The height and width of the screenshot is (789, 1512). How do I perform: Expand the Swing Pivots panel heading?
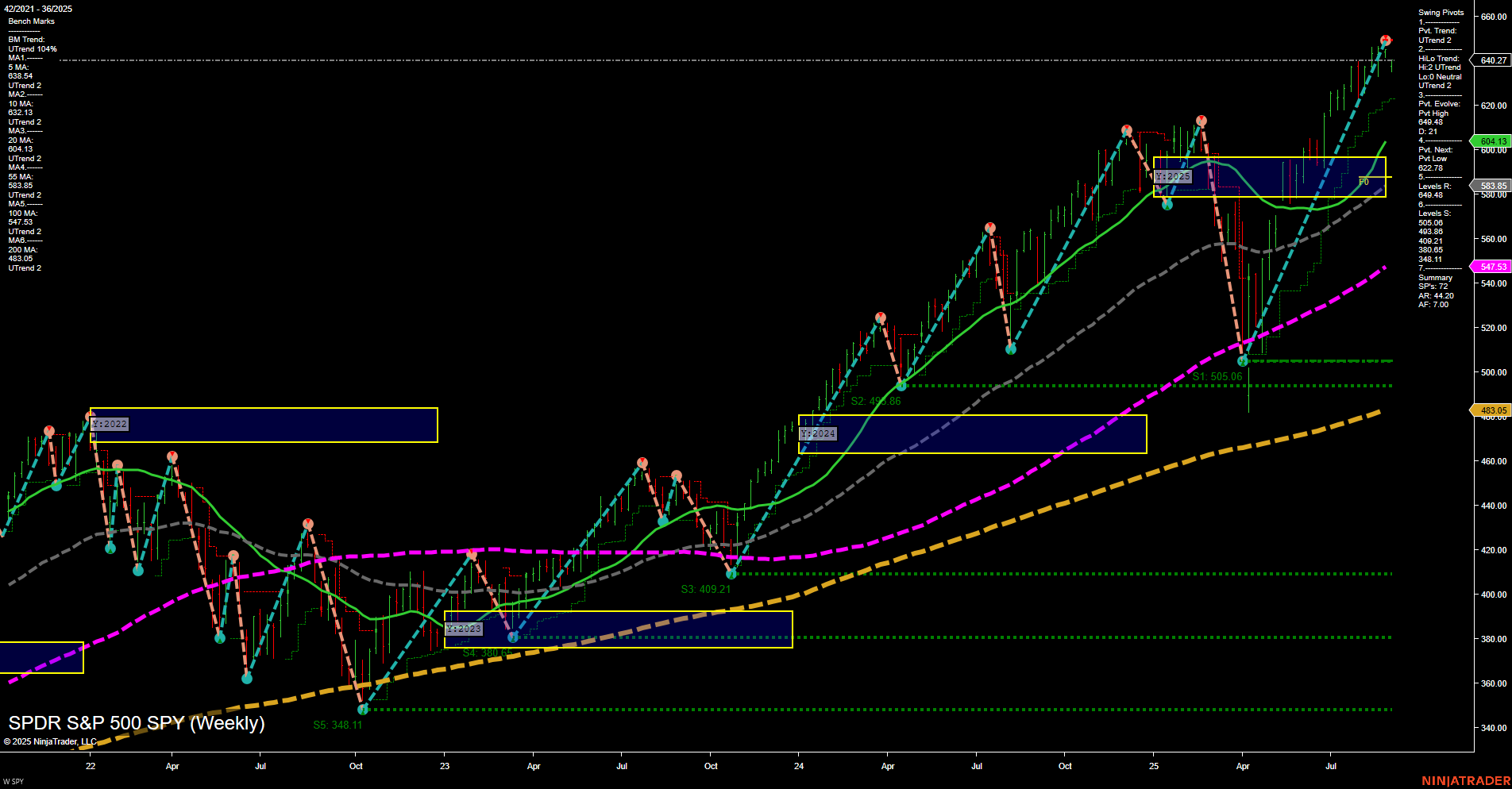(1440, 12)
